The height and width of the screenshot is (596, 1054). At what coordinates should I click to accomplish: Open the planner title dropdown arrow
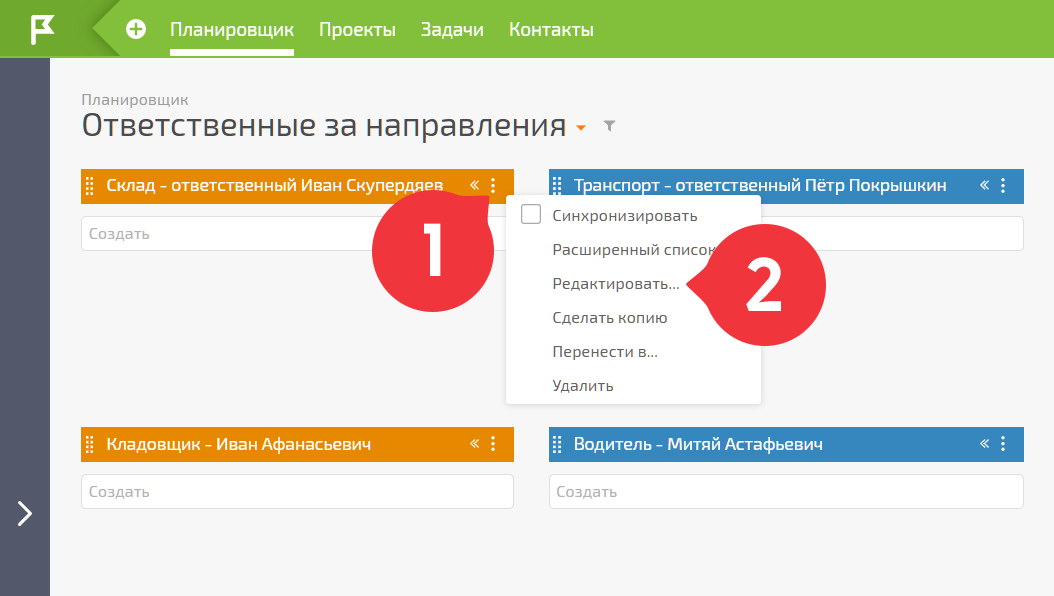(581, 128)
